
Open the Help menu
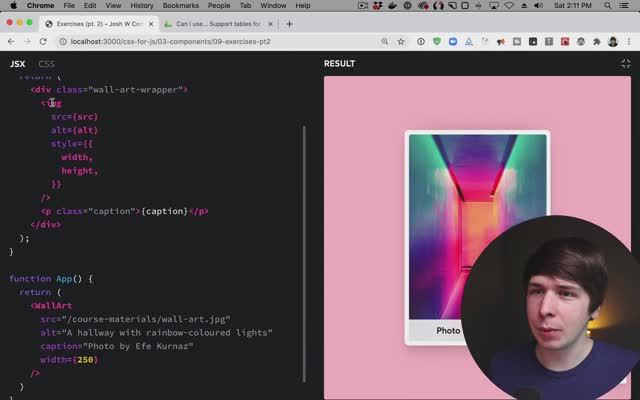point(303,6)
